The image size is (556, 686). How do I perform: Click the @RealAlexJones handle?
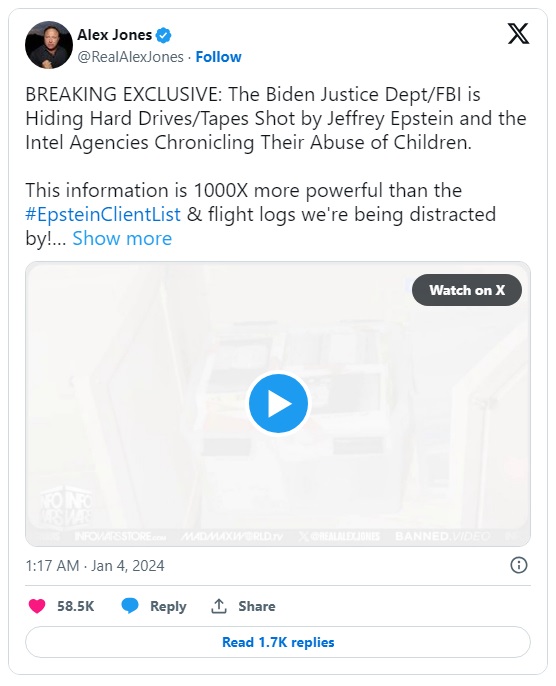click(130, 57)
